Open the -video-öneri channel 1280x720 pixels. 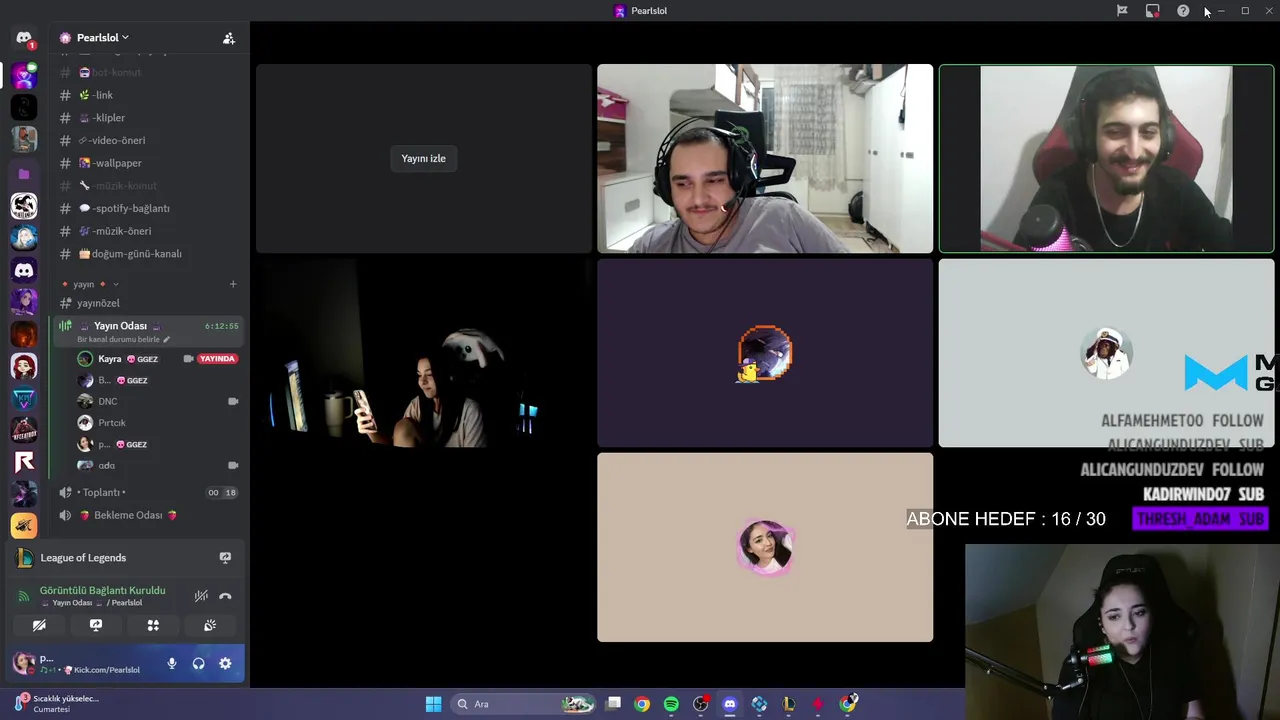[147, 140]
